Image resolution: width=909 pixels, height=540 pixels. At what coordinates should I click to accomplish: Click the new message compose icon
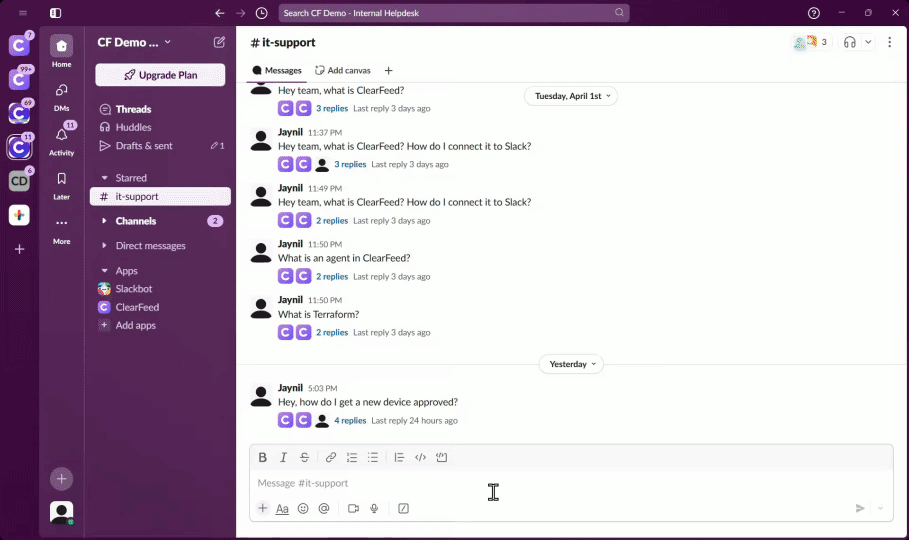click(219, 42)
